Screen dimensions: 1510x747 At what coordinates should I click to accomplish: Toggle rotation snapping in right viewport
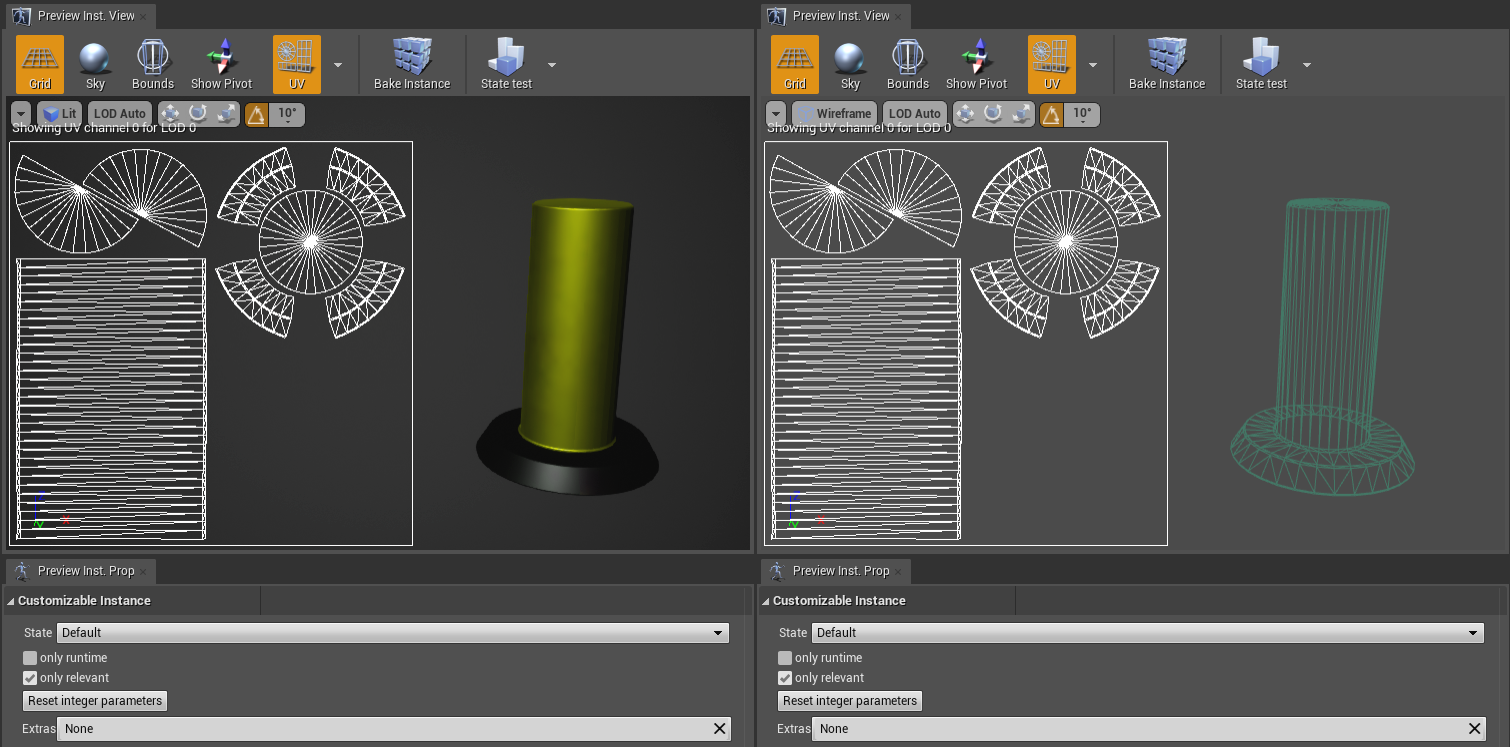point(1052,114)
